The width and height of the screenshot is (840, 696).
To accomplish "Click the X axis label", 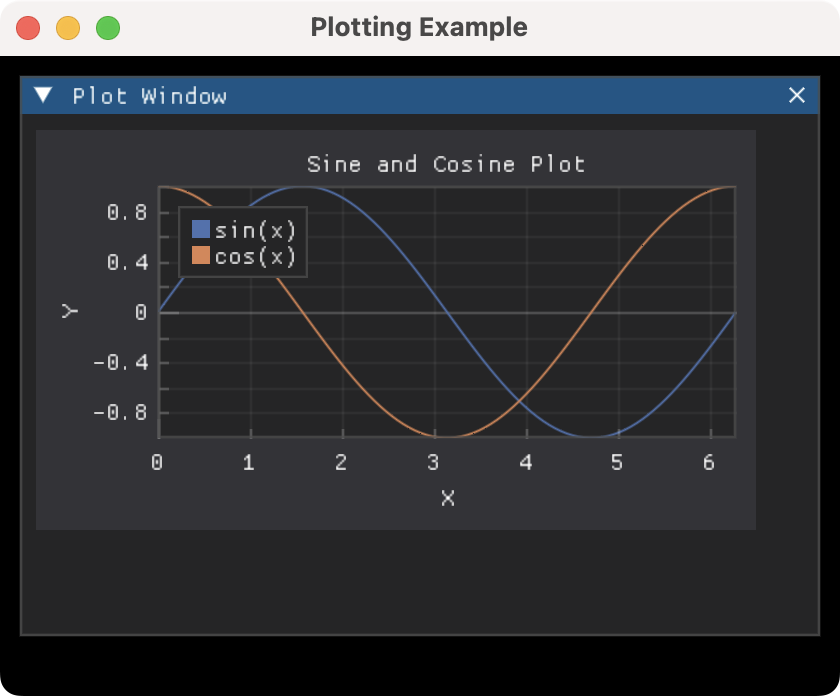I will 447,498.
